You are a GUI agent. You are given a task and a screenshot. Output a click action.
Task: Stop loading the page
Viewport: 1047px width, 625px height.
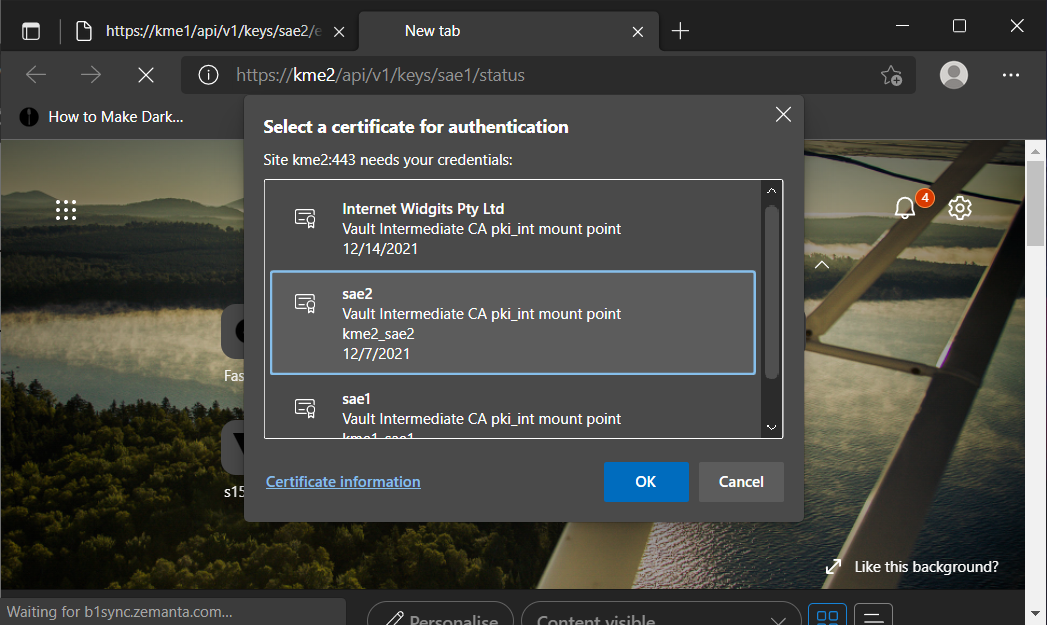click(146, 75)
